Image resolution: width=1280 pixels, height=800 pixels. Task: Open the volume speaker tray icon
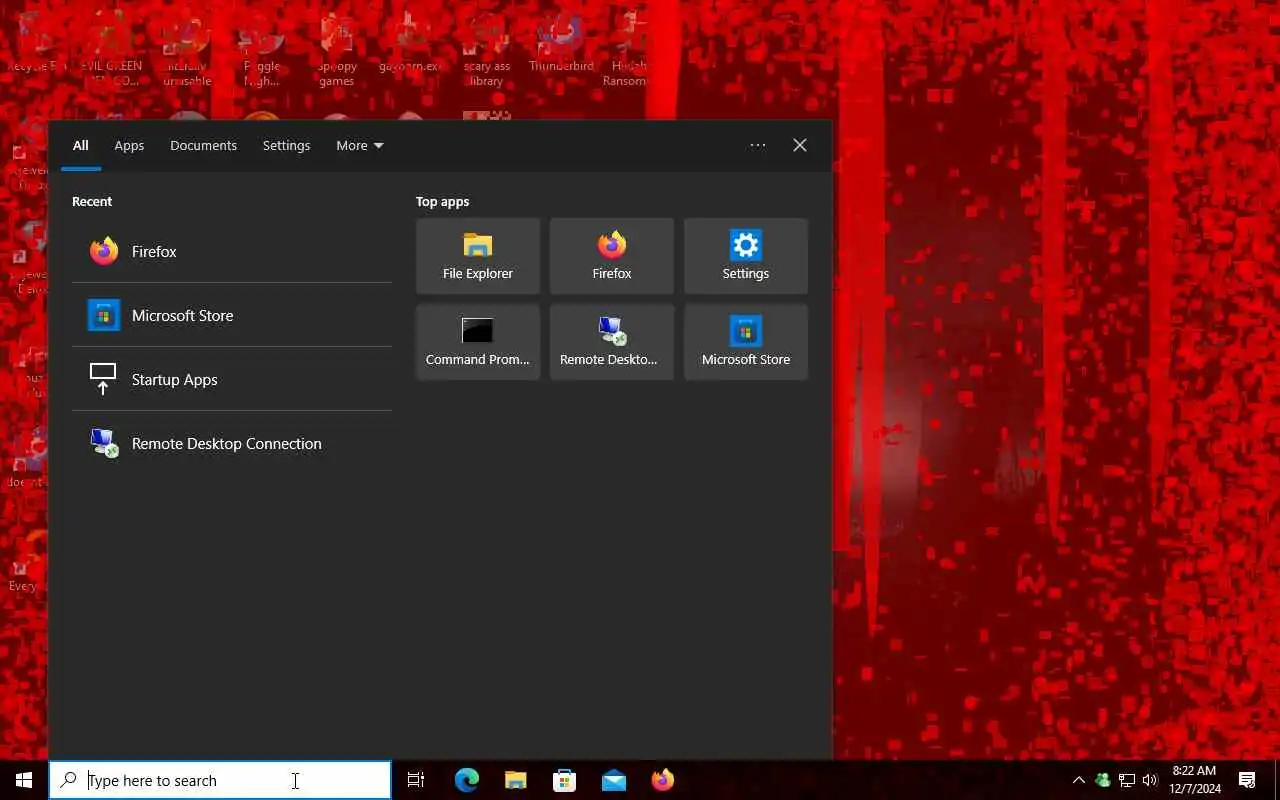coord(1150,780)
